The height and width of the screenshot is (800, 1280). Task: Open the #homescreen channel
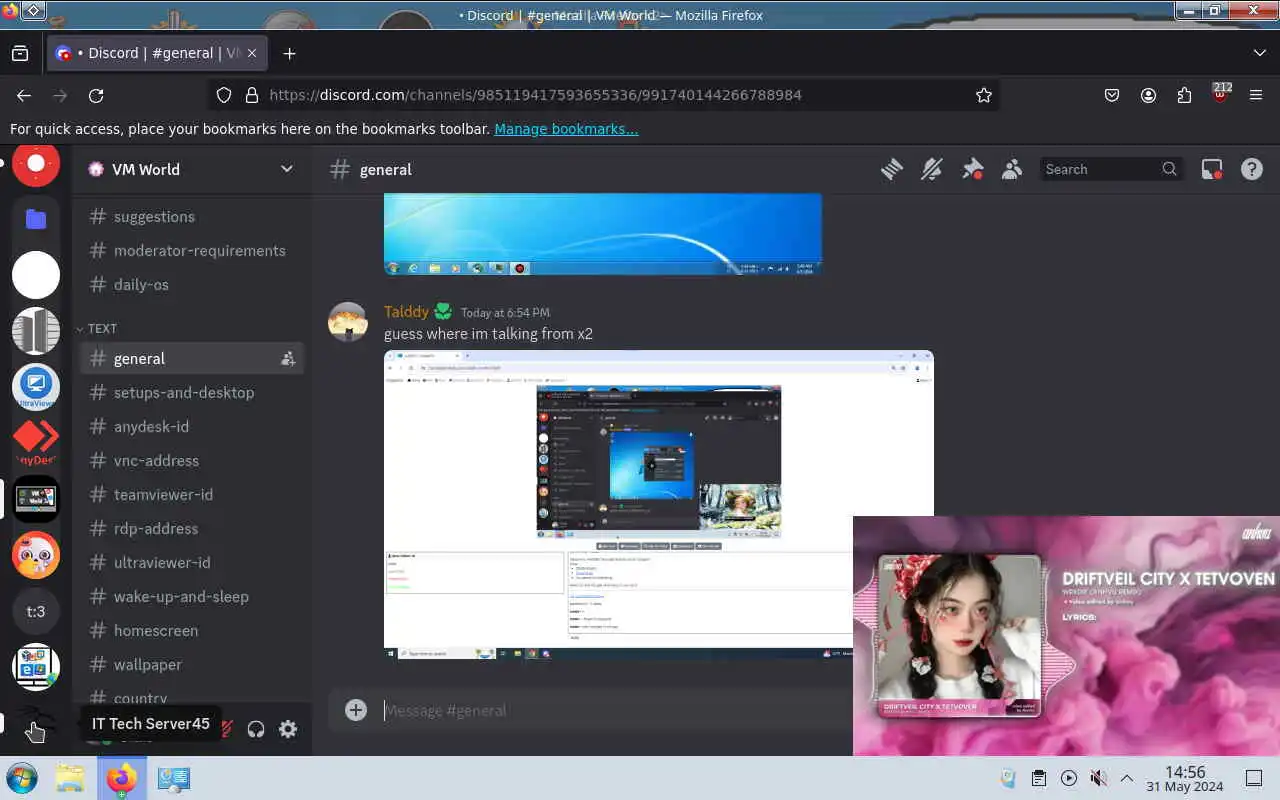(192, 630)
